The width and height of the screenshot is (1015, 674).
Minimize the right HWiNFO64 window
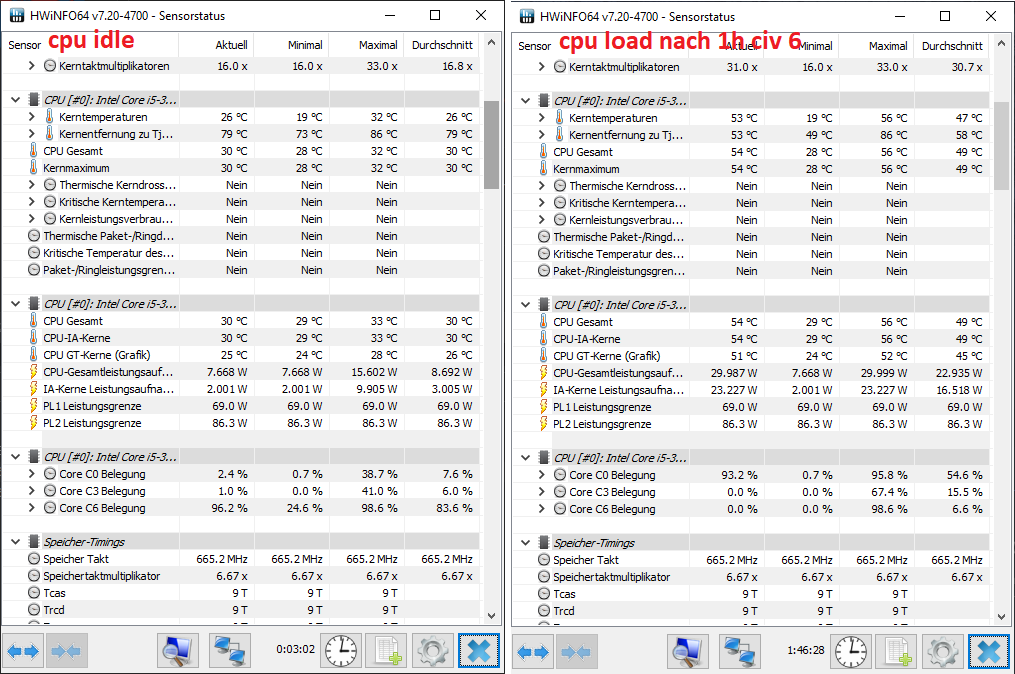pyautogui.click(x=900, y=16)
